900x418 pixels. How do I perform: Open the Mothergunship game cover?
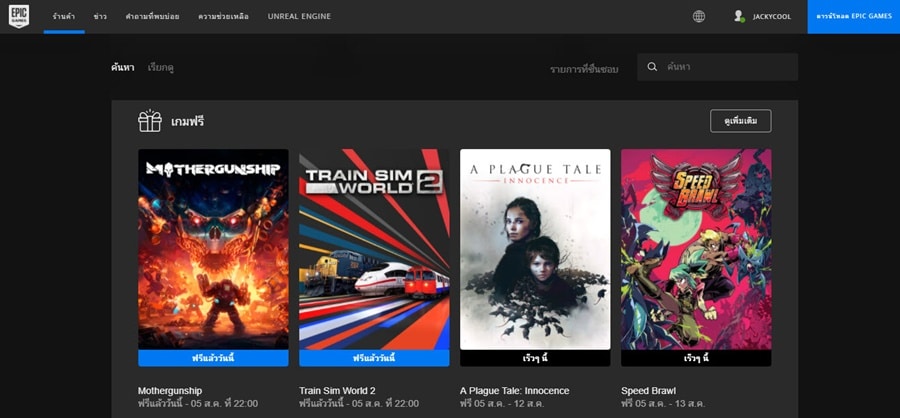213,250
